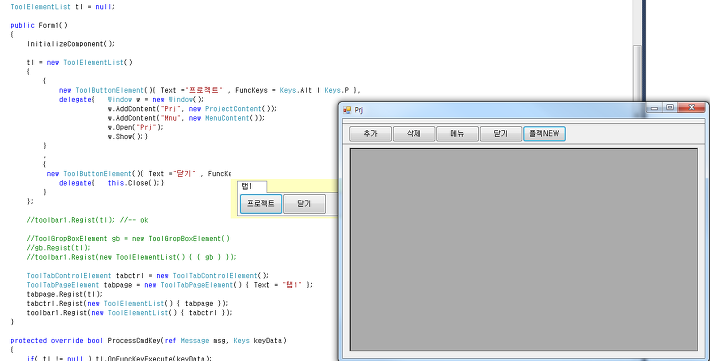Click the gray content panel in Prj

click(x=524, y=249)
